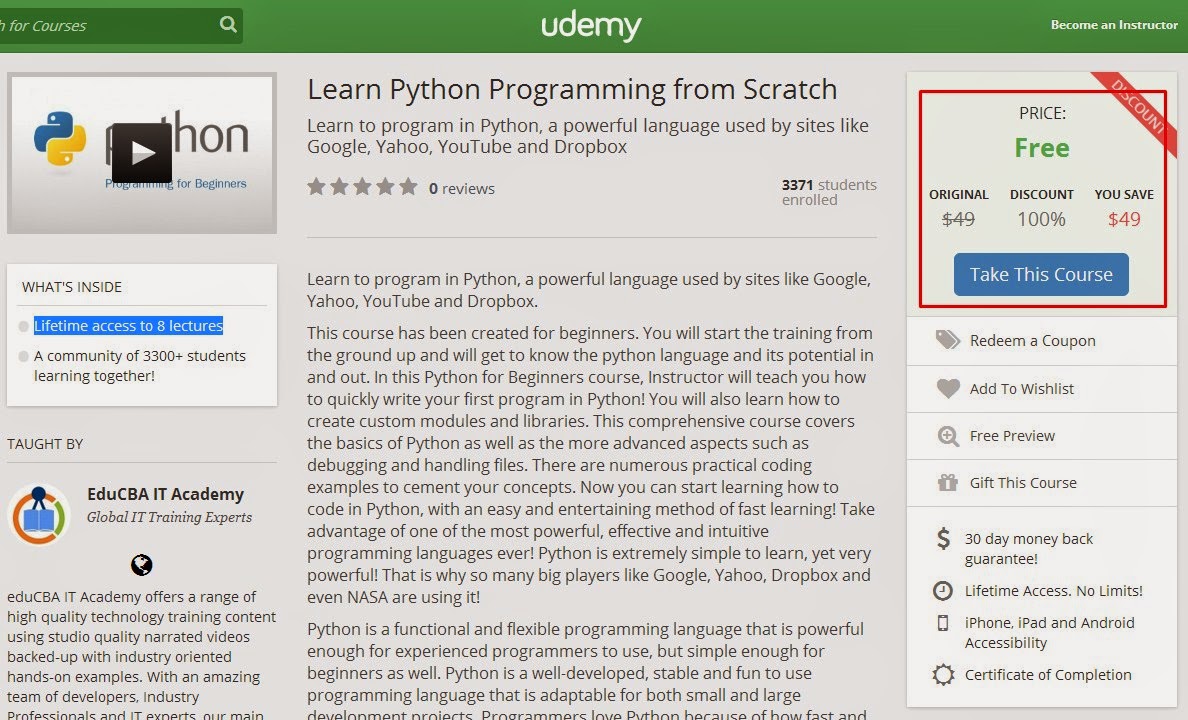Screen dimensions: 1188x720
Task: Click the Free price label
Action: 1042,148
